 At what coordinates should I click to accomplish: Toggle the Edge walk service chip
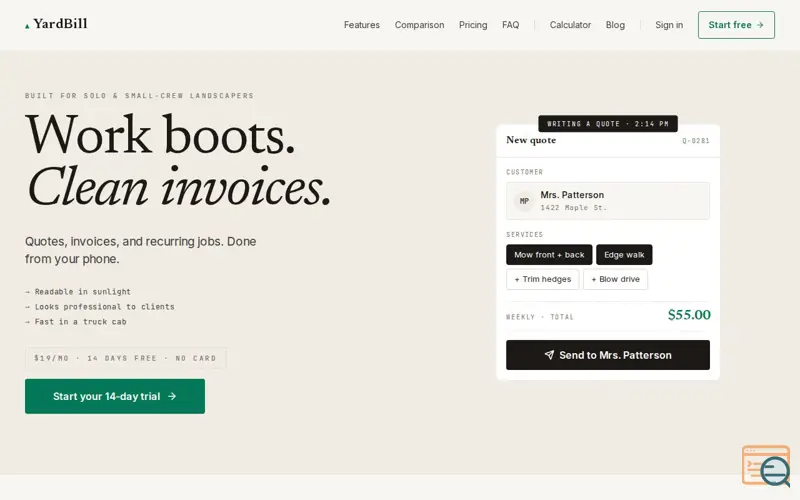[624, 255]
